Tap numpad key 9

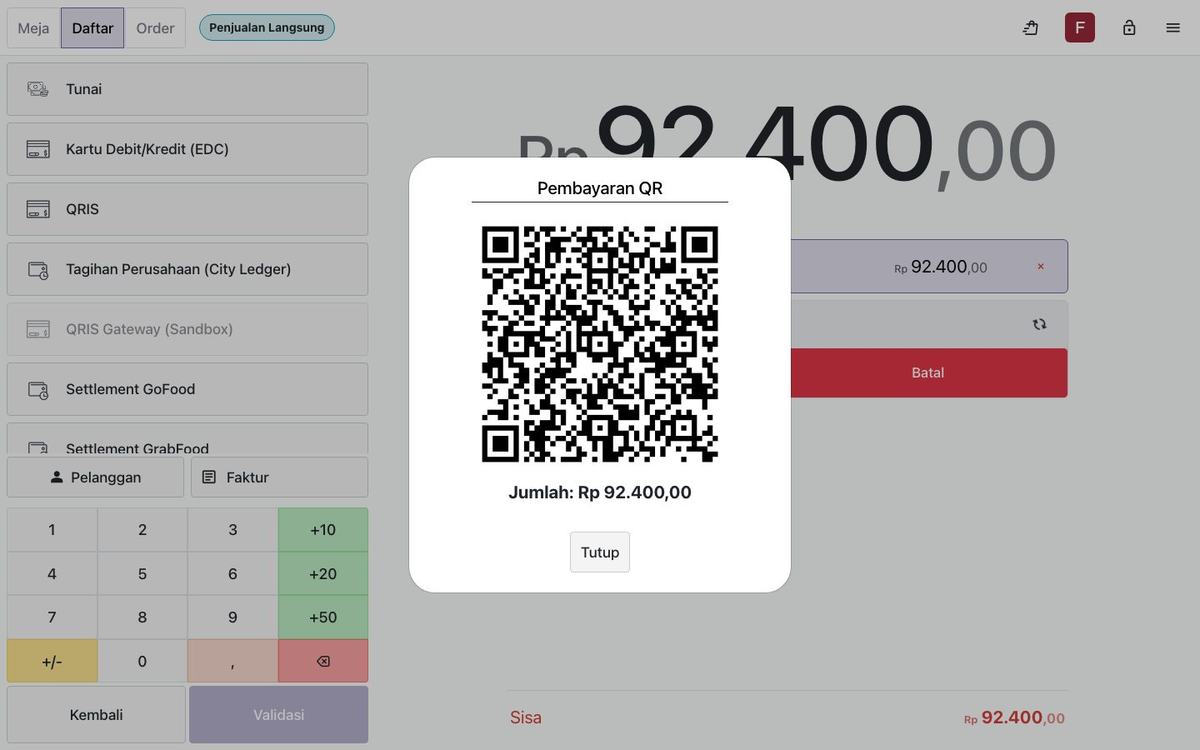[x=233, y=618]
